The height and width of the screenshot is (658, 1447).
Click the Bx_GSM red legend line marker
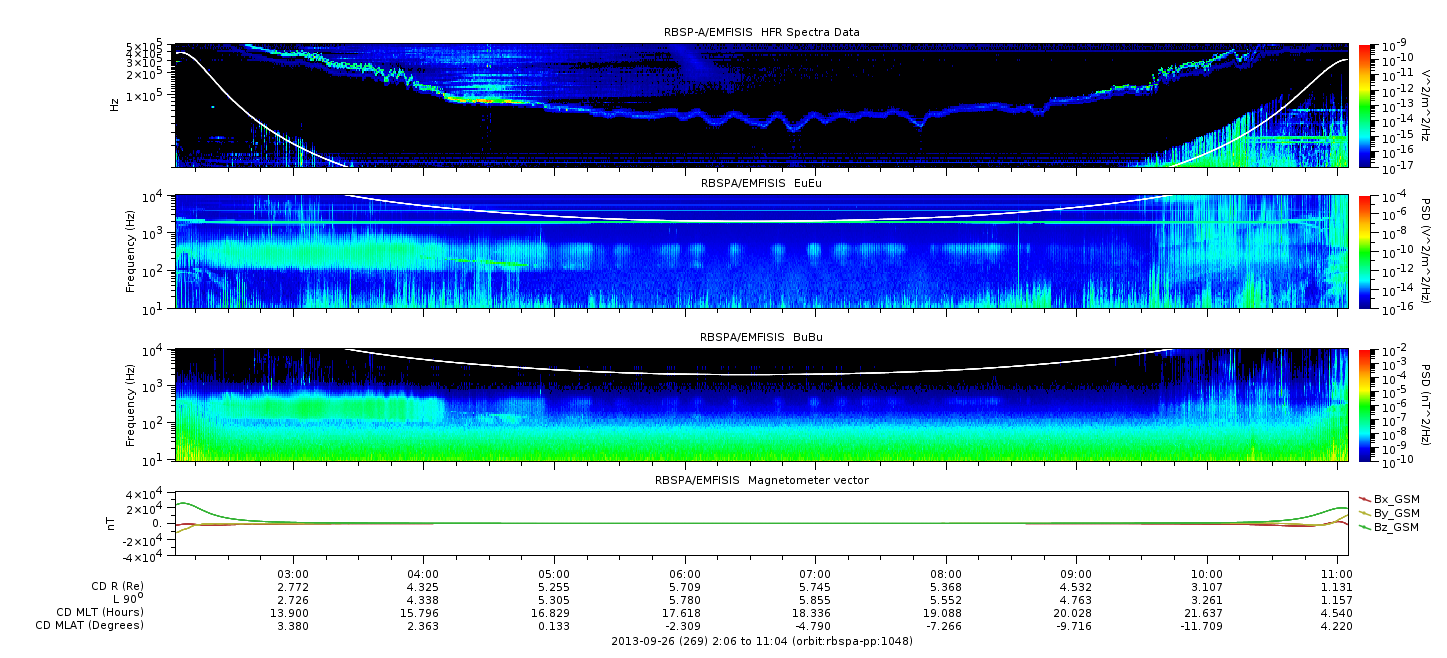(x=1364, y=498)
